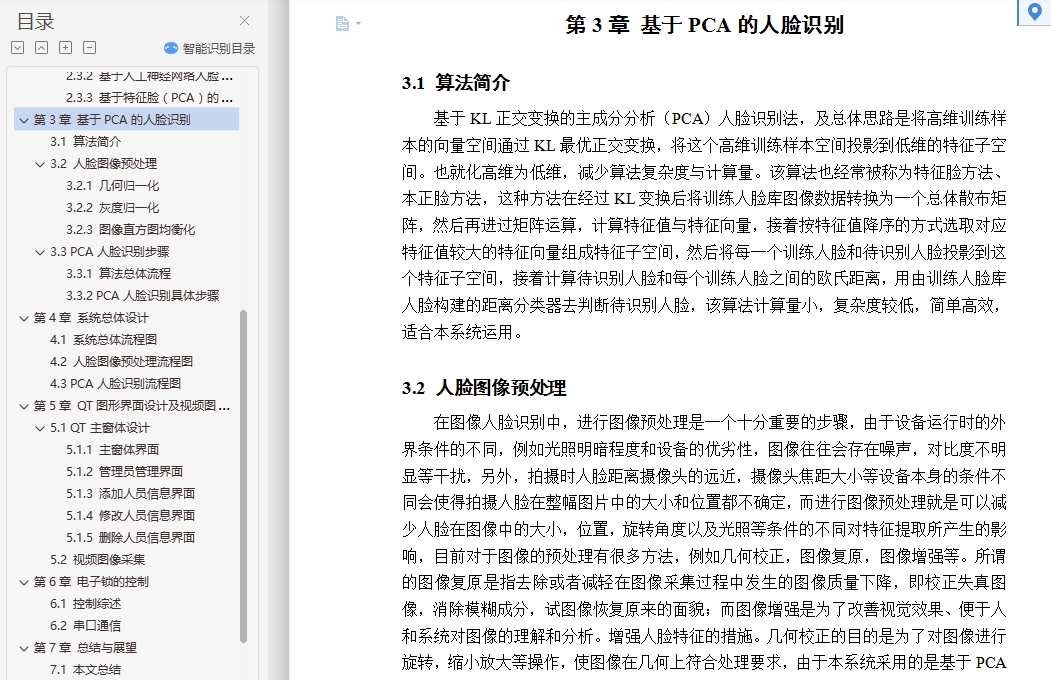Jump to 5.1.3 添加人员信息界面
The width and height of the screenshot is (1051, 680).
point(131,494)
